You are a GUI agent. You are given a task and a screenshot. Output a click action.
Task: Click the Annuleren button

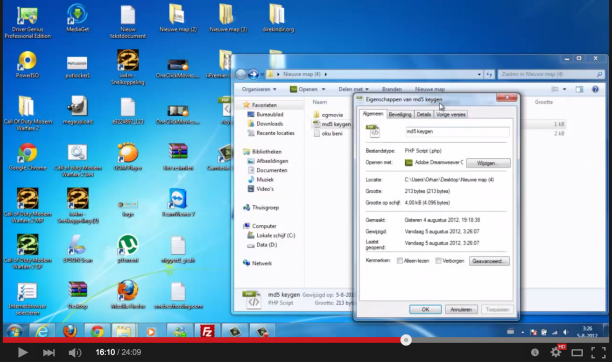(461, 309)
